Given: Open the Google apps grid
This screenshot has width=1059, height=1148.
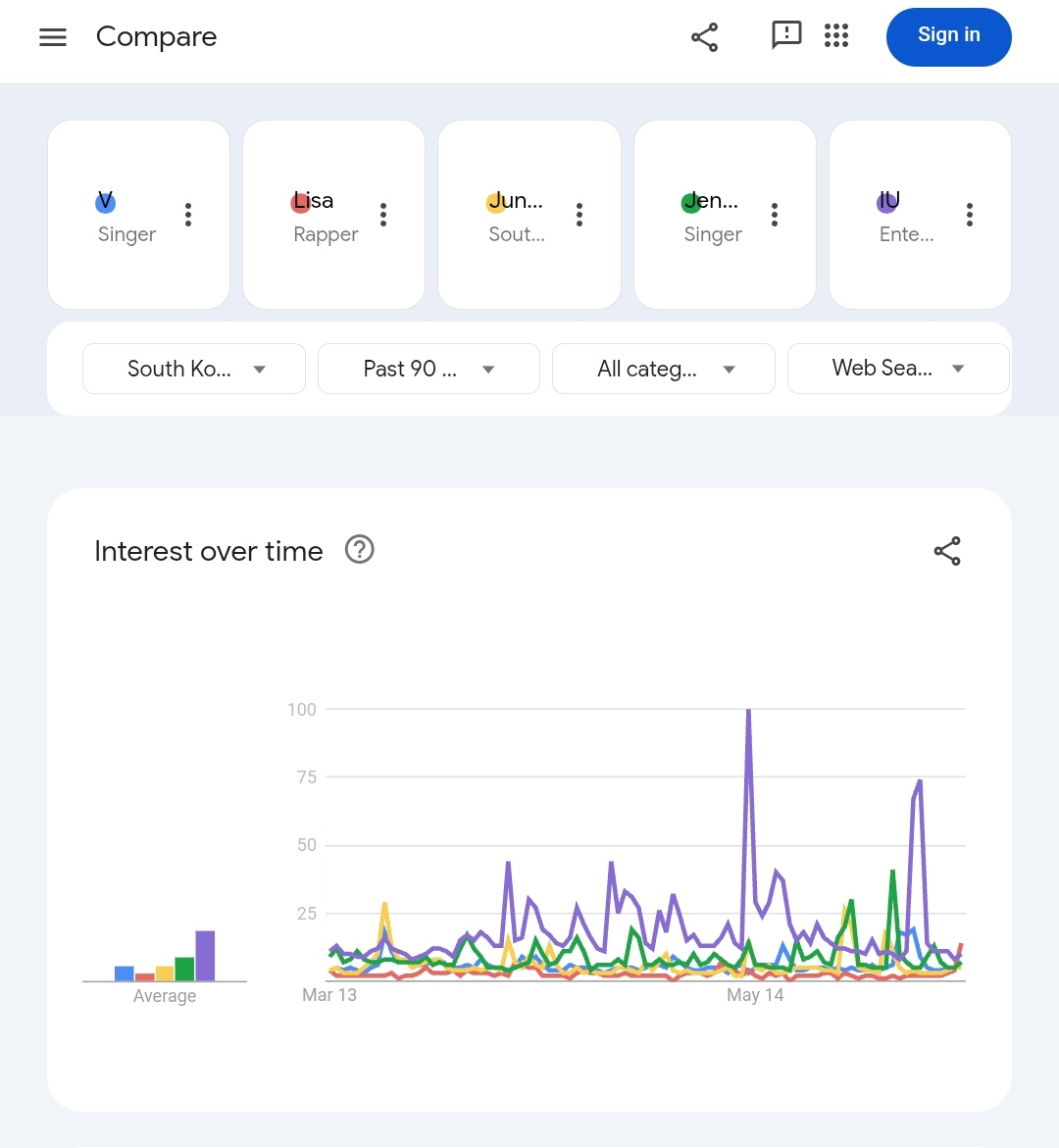Looking at the screenshot, I should 836,35.
